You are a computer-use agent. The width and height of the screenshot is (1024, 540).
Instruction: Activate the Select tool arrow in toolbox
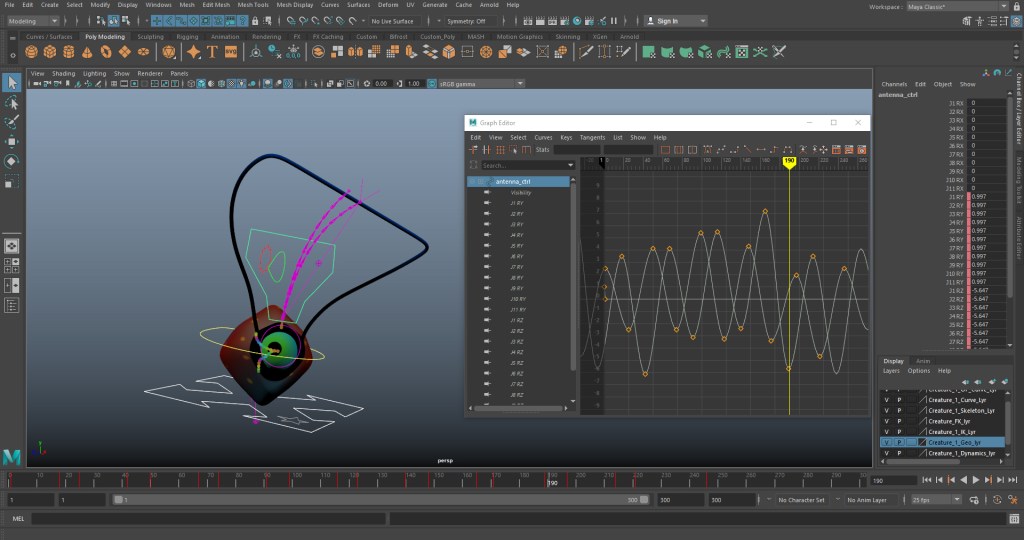tap(12, 82)
